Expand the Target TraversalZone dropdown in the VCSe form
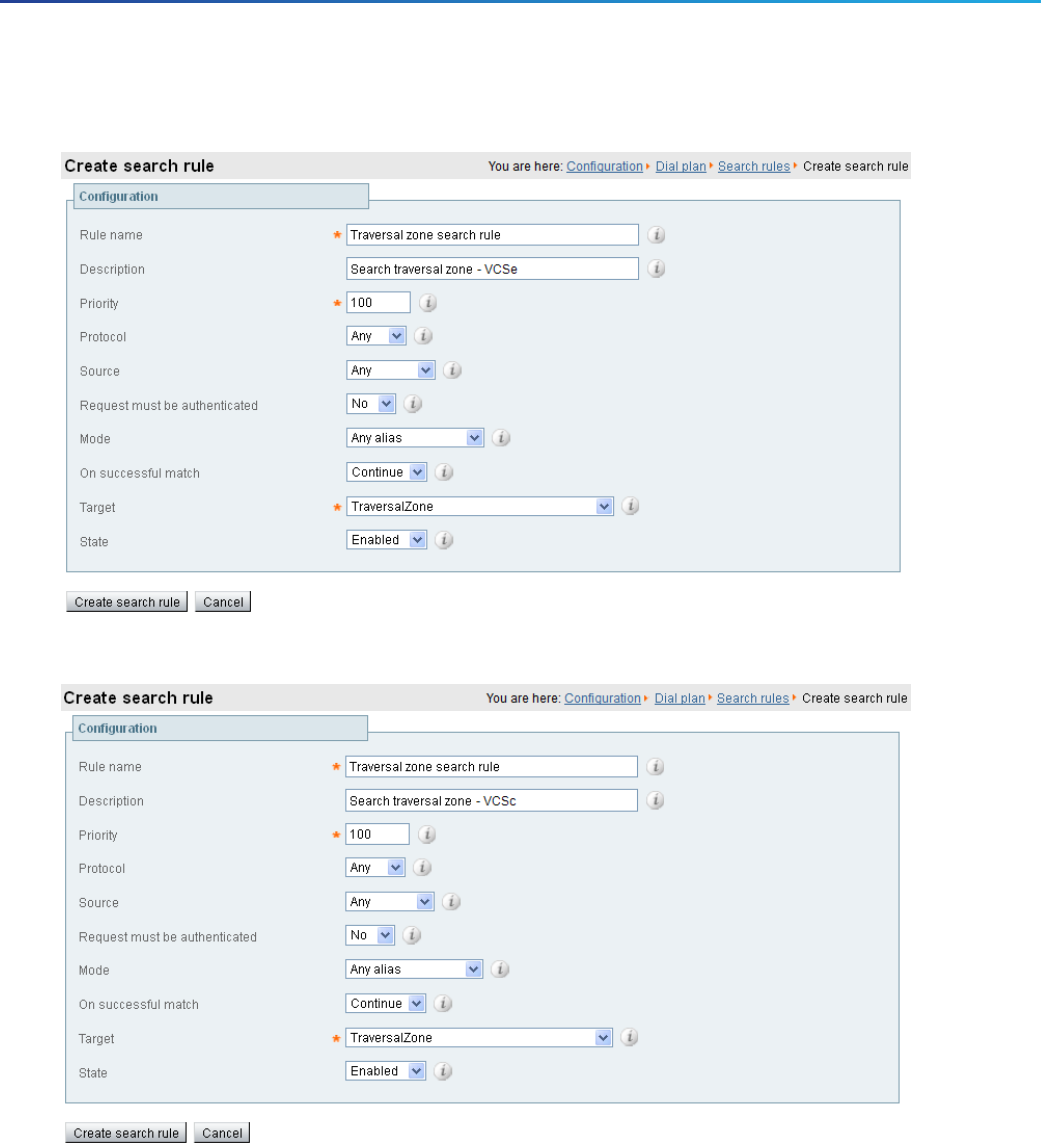The height and width of the screenshot is (1145, 1043). (480, 506)
